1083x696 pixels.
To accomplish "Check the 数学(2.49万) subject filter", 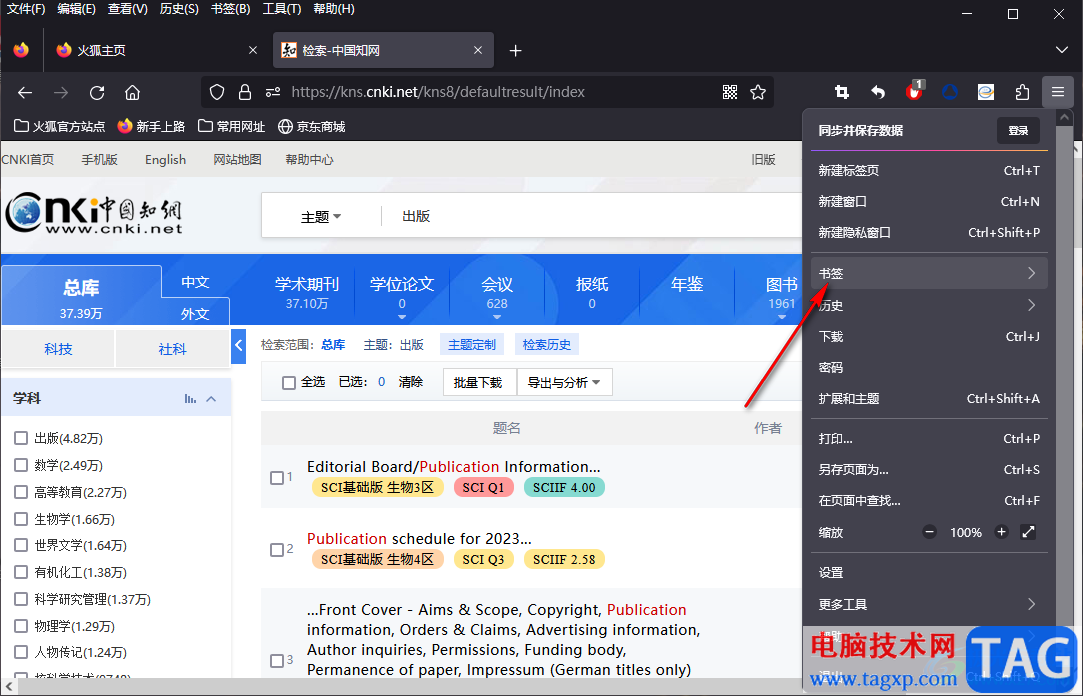I will [21, 465].
